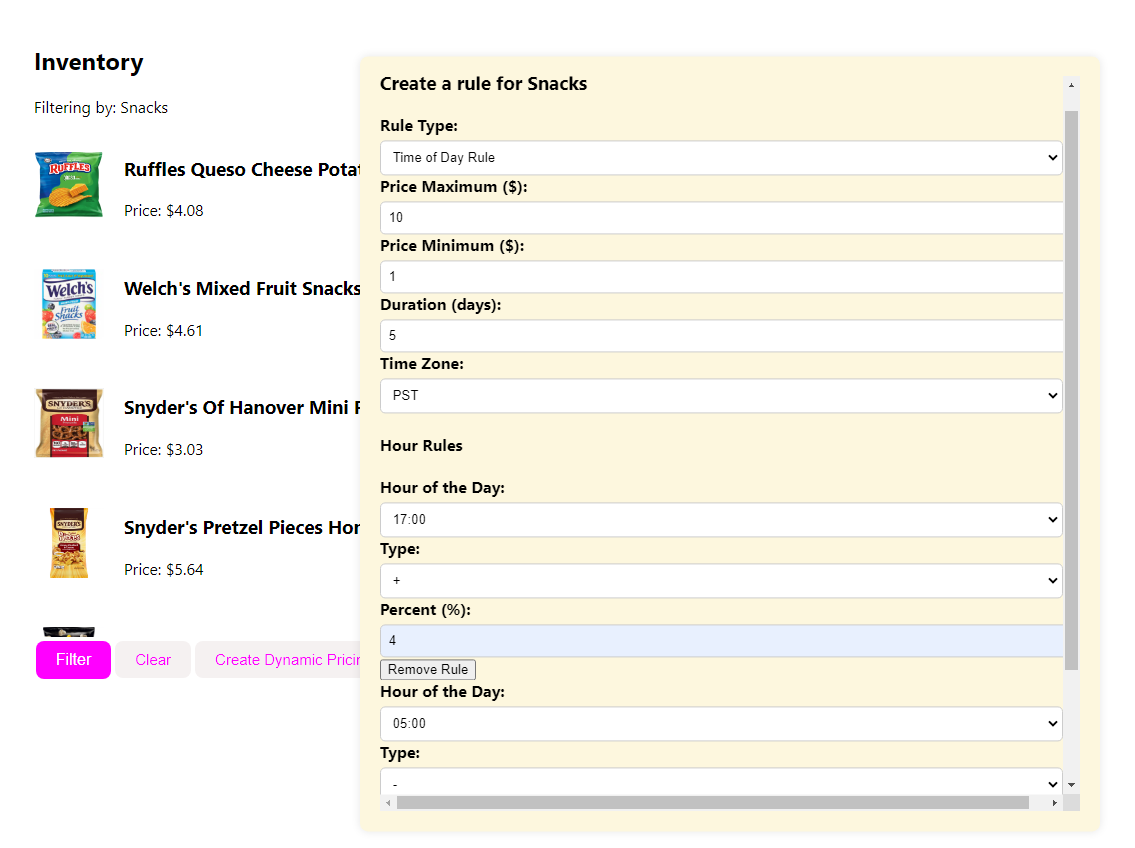
Task: Click the Price: $4.08 text
Action: point(164,211)
